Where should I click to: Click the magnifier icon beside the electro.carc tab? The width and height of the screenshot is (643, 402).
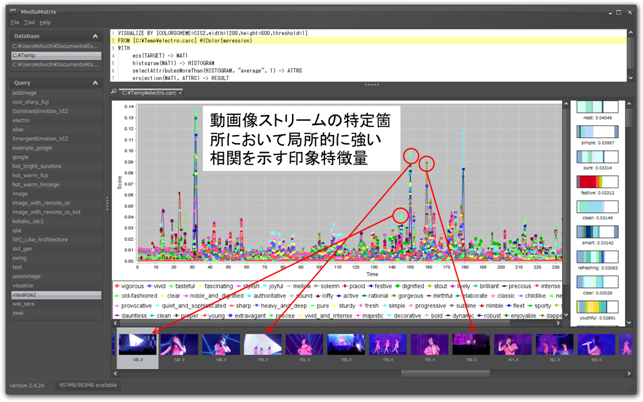pos(113,92)
